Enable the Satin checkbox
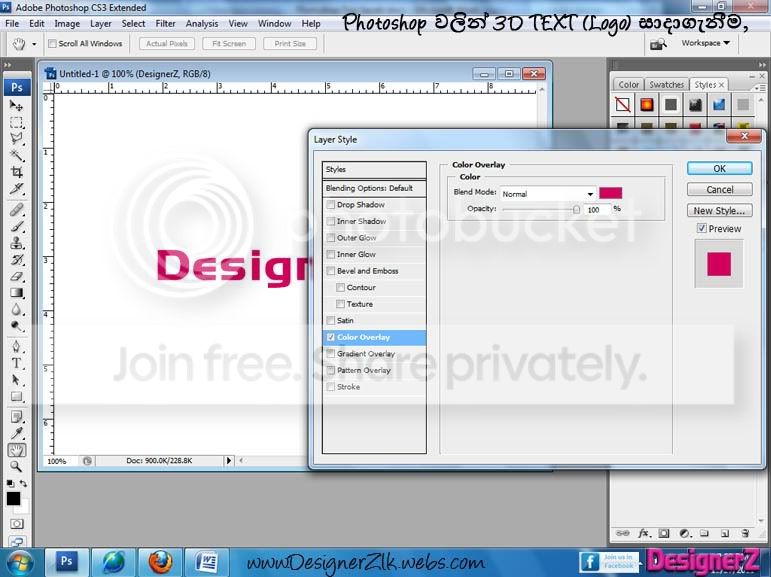 tap(331, 321)
